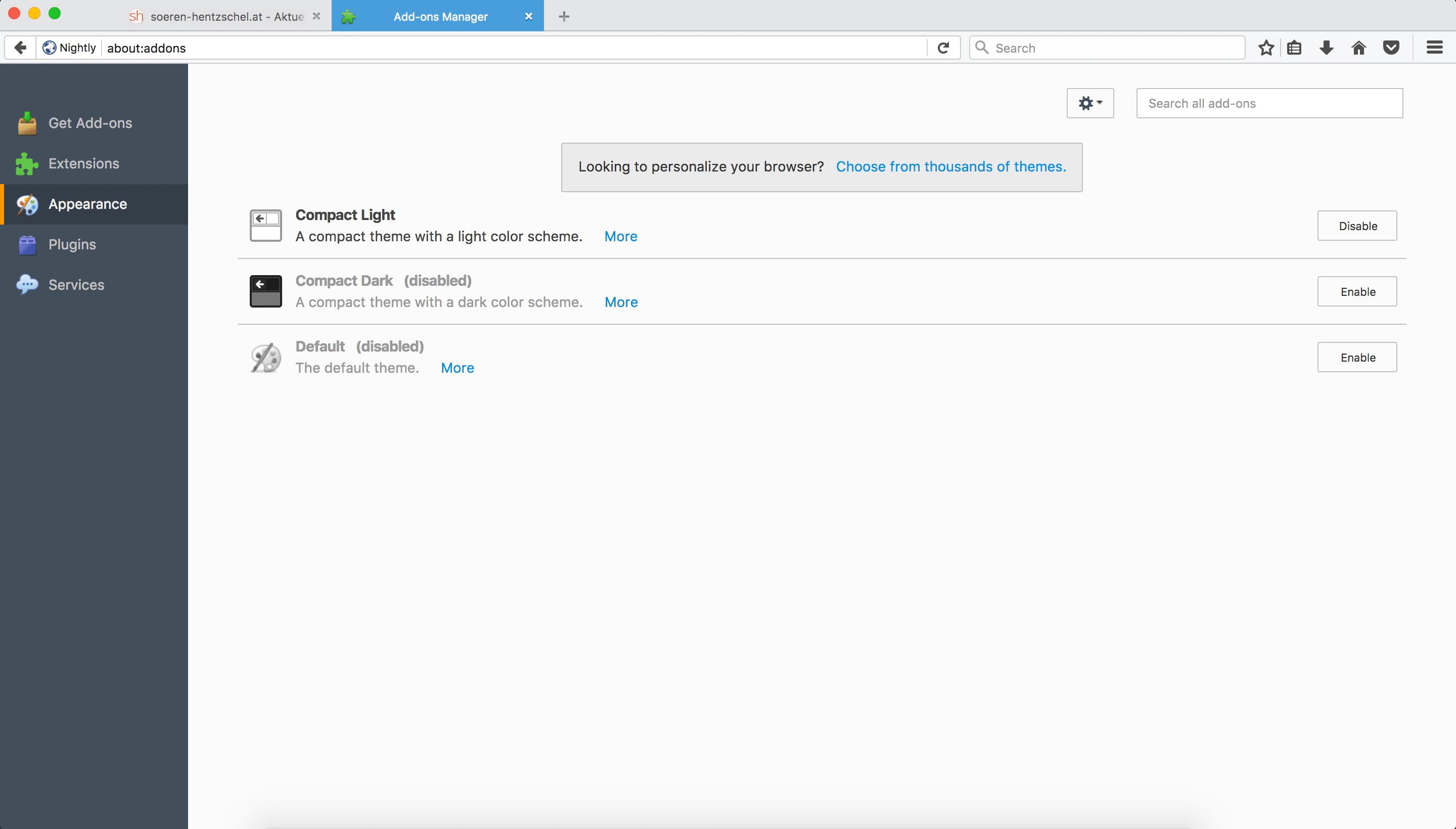Screen dimensions: 1456x829
Task: Click the home toolbar icon
Action: tap(1359, 48)
